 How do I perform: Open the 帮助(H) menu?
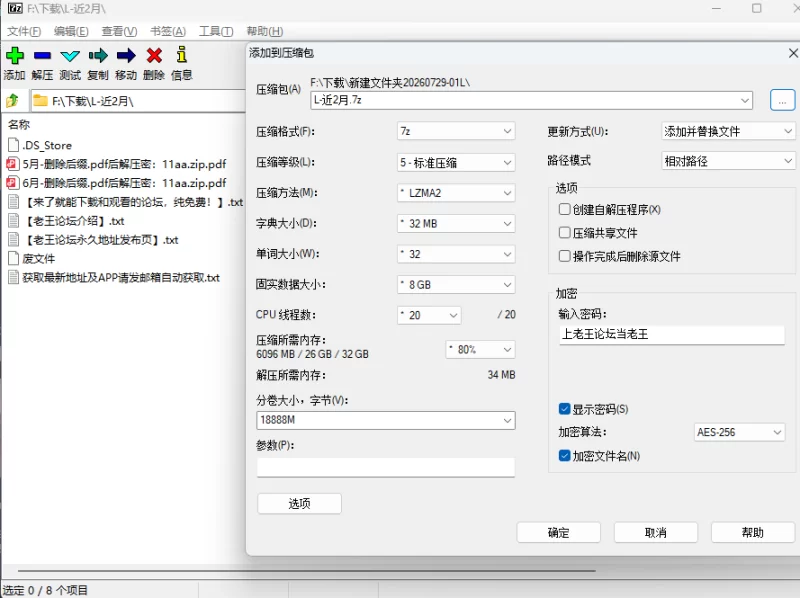click(x=264, y=31)
